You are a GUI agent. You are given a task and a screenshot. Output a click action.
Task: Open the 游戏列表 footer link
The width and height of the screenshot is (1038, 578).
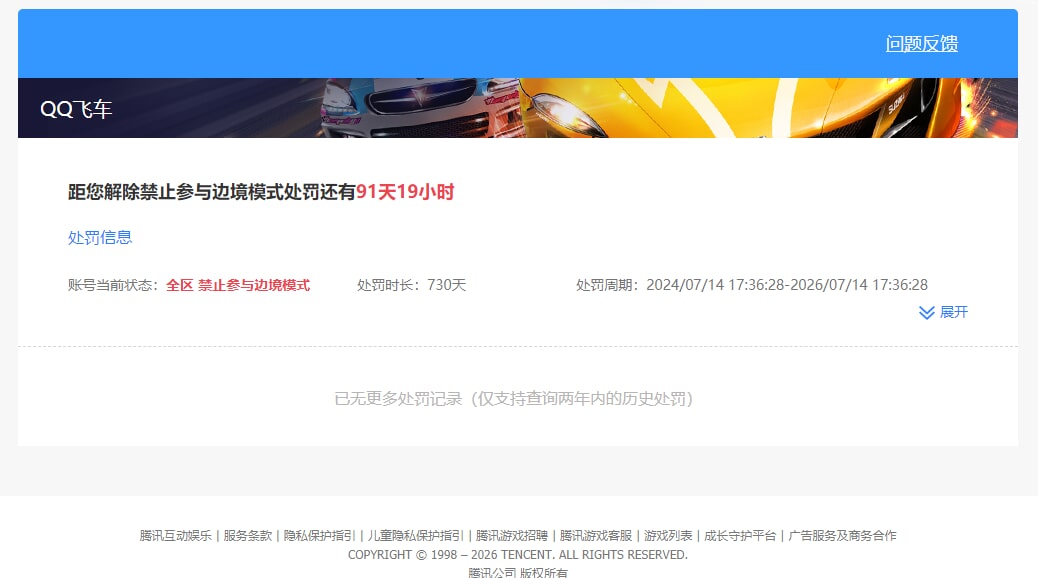pos(668,536)
